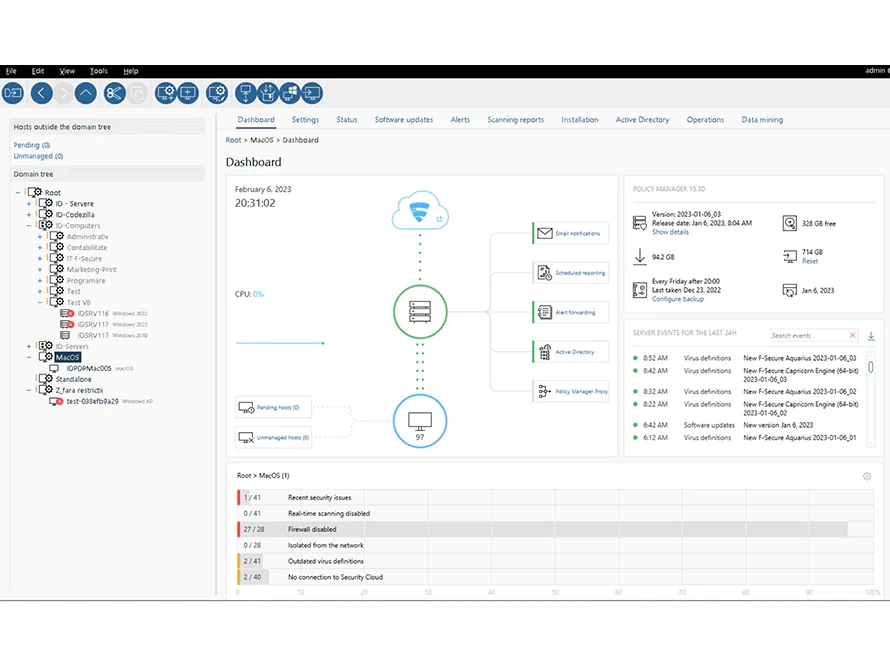Collapse the Test V8 node
Image resolution: width=890 pixels, height=667 pixels.
click(40, 302)
